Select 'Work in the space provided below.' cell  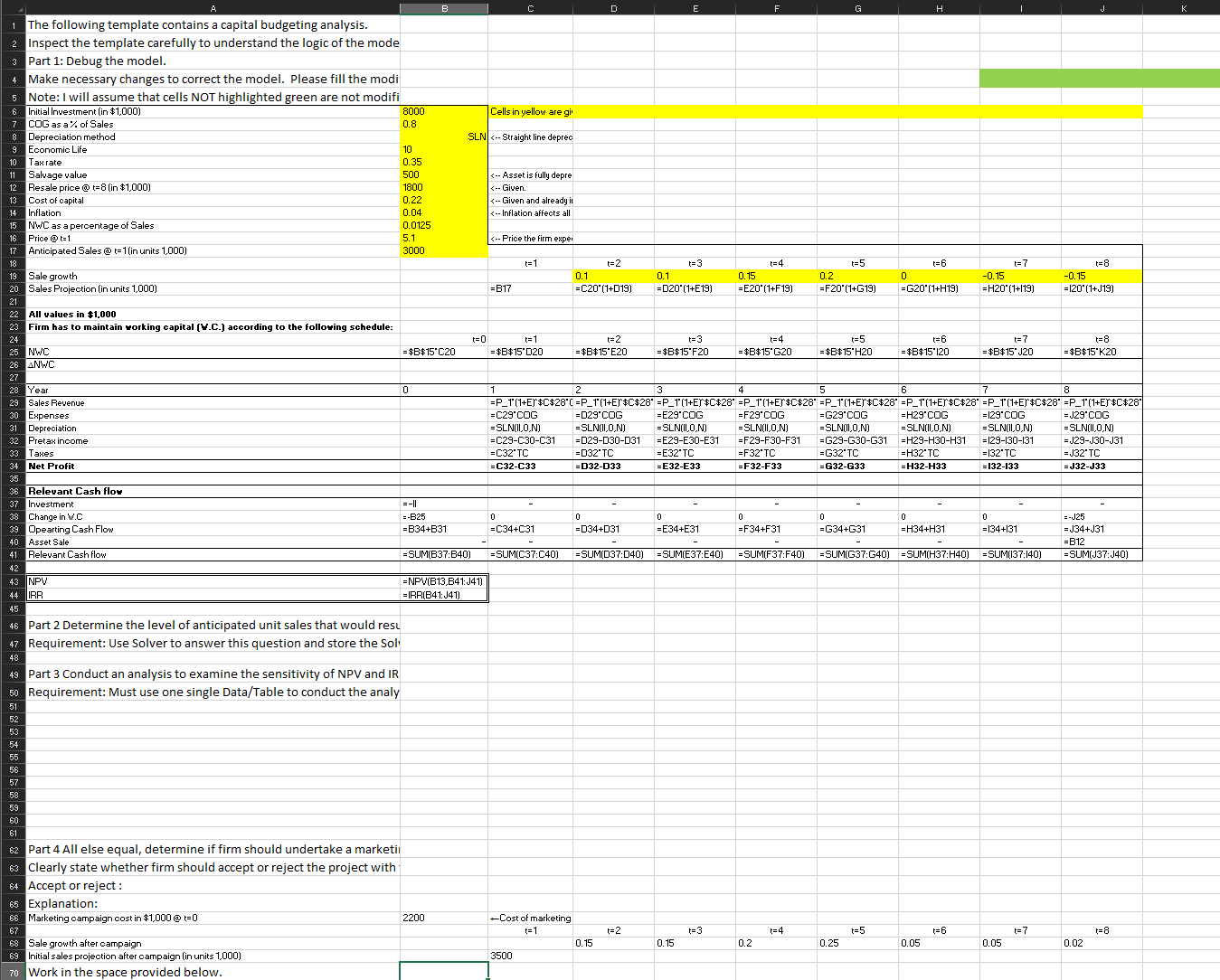point(213,972)
